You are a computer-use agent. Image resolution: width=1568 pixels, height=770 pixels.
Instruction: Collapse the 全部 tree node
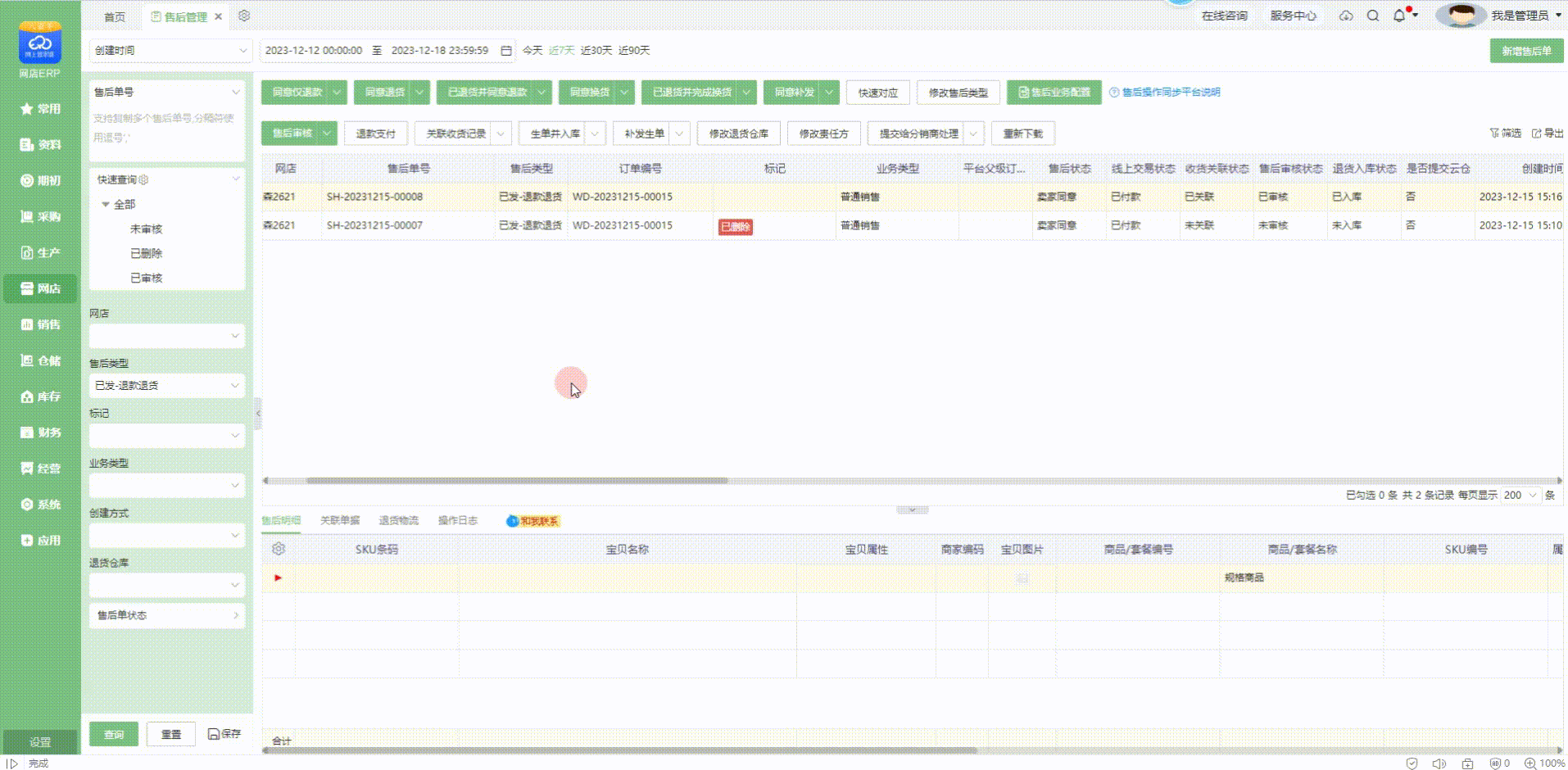point(105,204)
